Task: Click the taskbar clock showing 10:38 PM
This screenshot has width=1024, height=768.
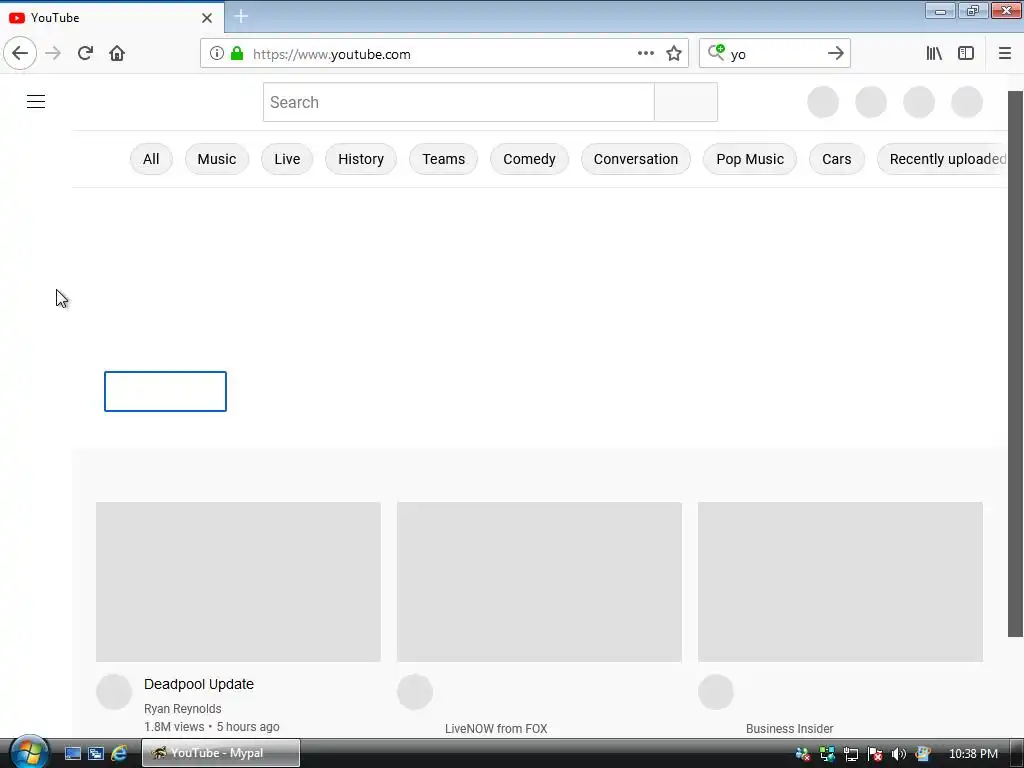Action: coord(973,754)
